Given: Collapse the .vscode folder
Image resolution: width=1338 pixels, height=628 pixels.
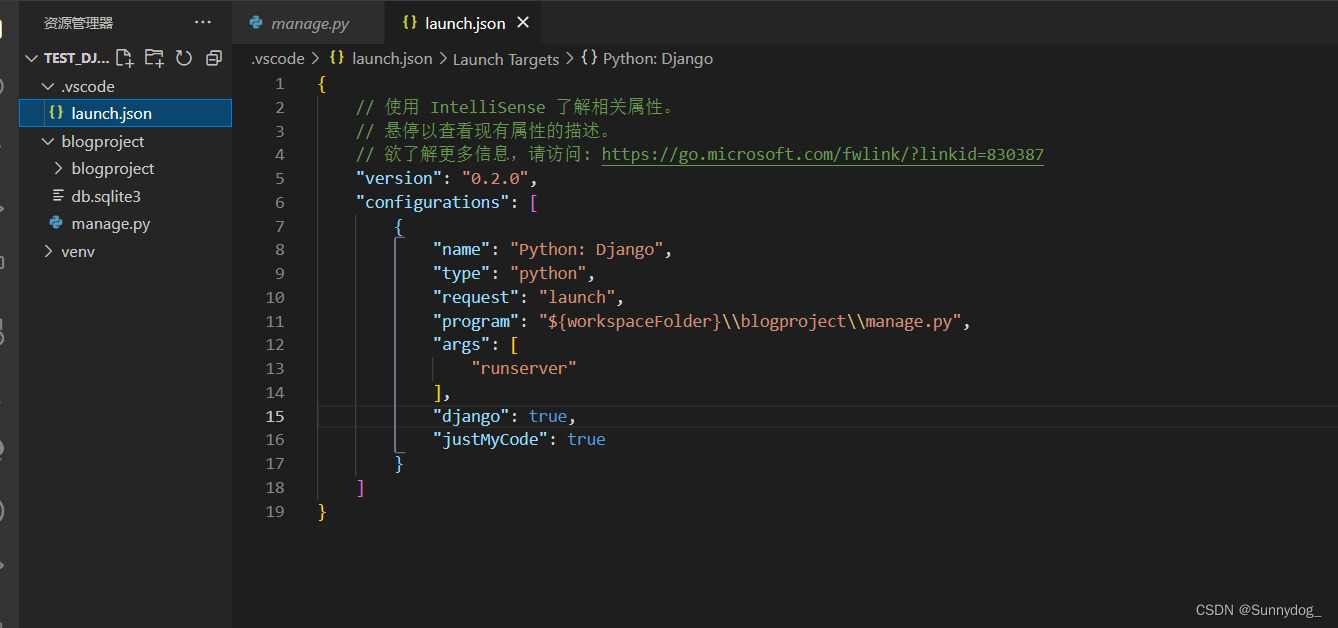Looking at the screenshot, I should point(48,86).
